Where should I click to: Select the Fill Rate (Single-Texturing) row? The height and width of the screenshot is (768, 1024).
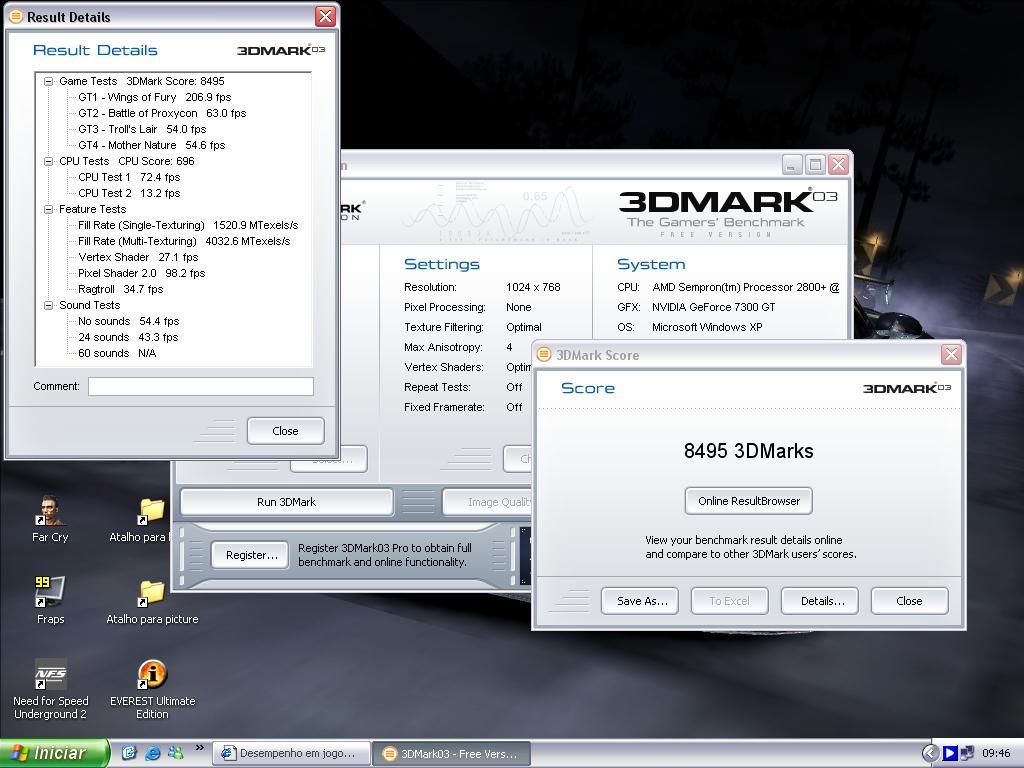tap(188, 225)
